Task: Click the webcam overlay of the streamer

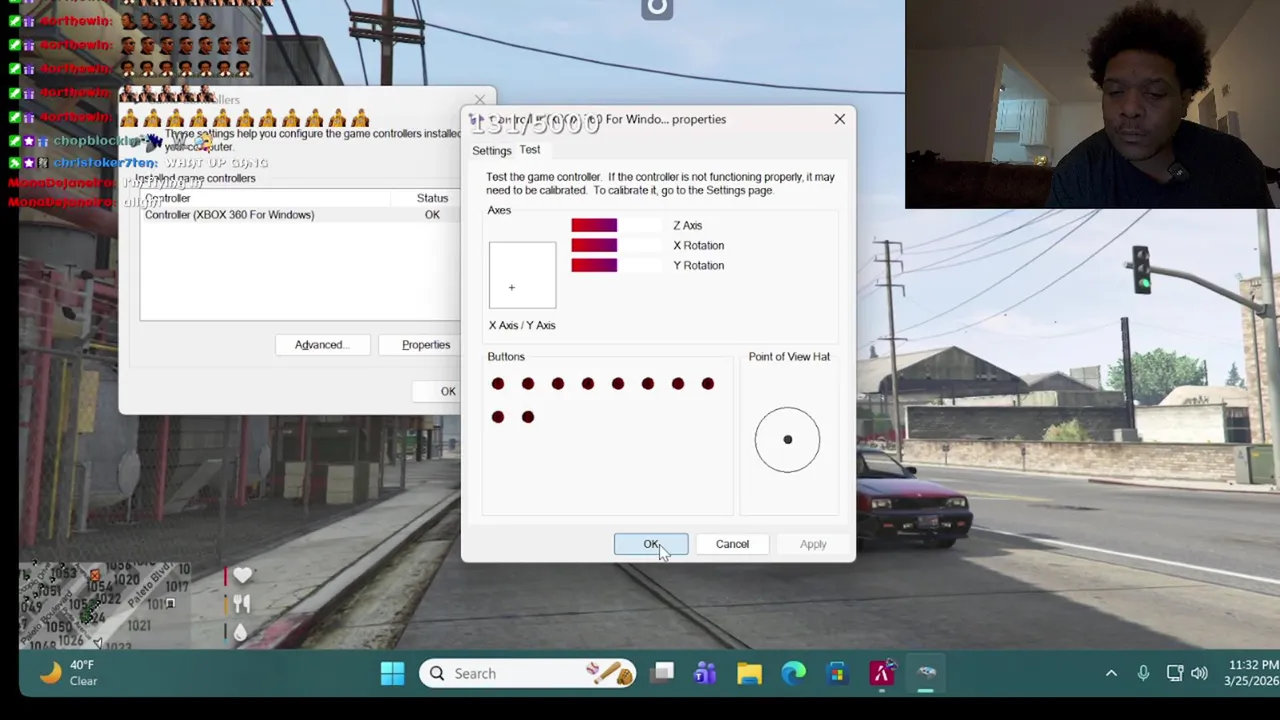Action: tap(1092, 104)
